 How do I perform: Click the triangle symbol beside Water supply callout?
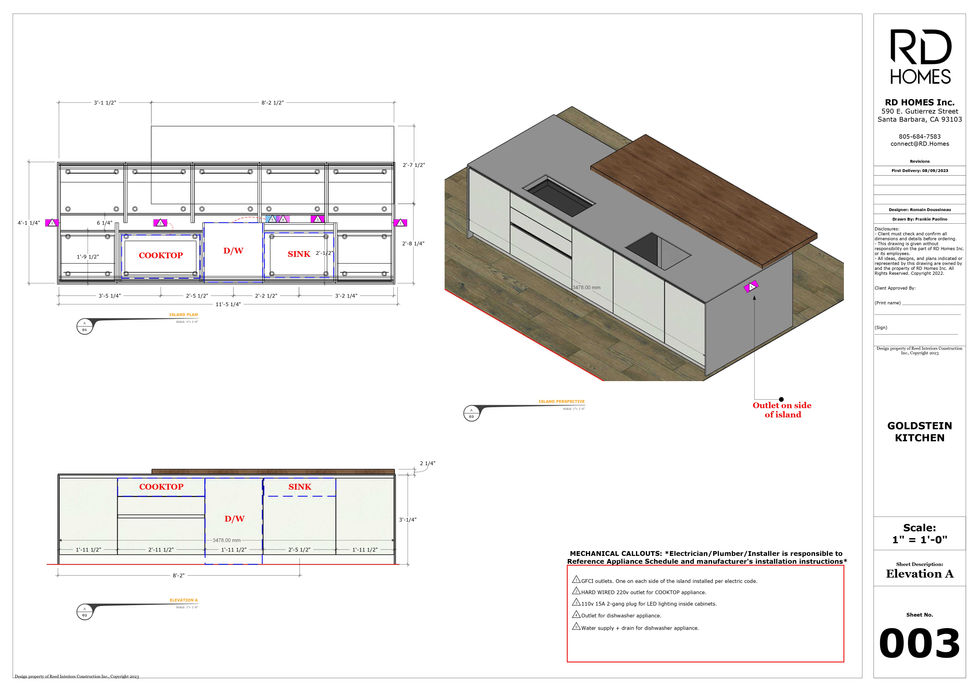[576, 626]
